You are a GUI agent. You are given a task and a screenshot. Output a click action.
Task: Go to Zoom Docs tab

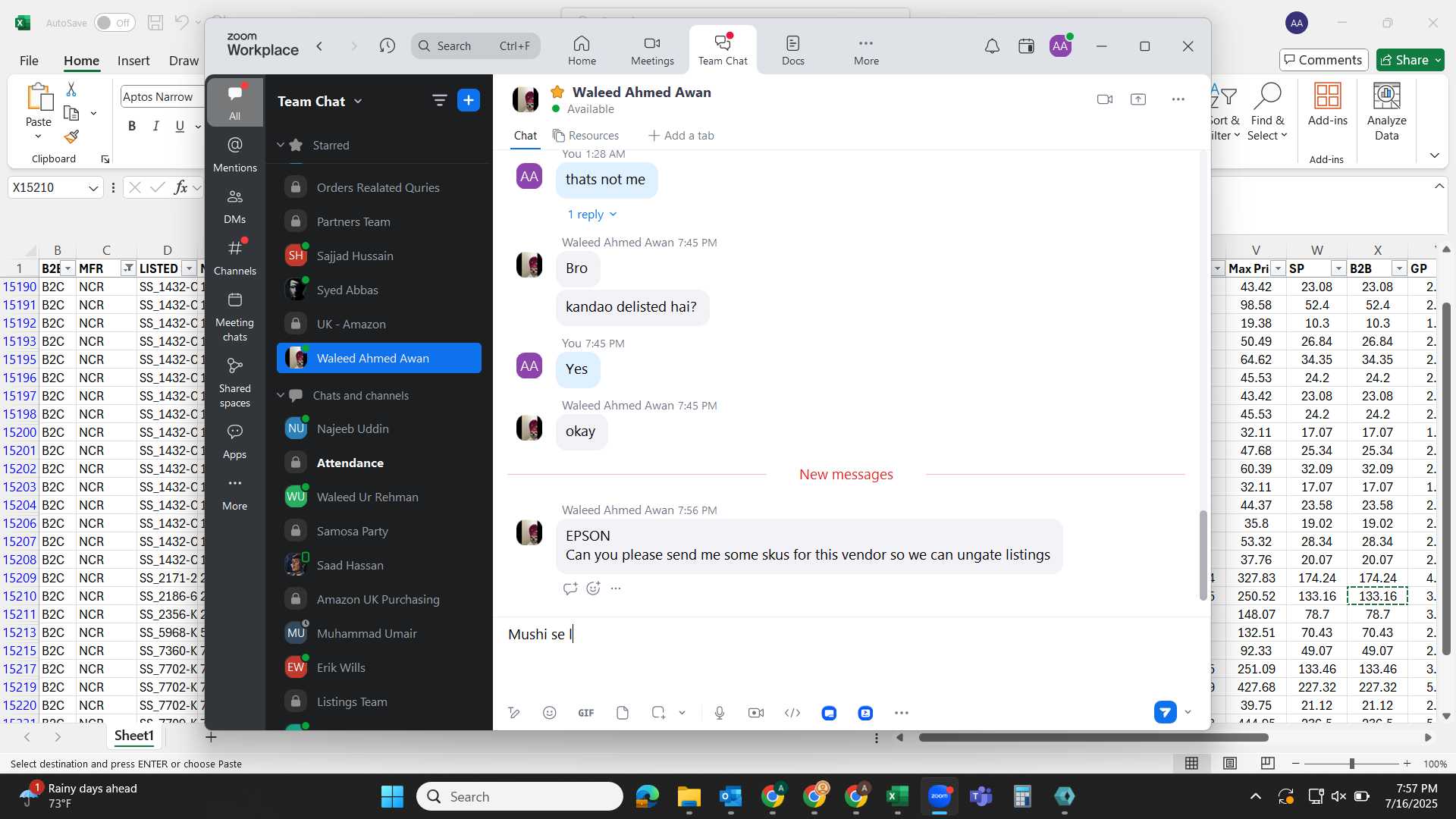(x=793, y=51)
